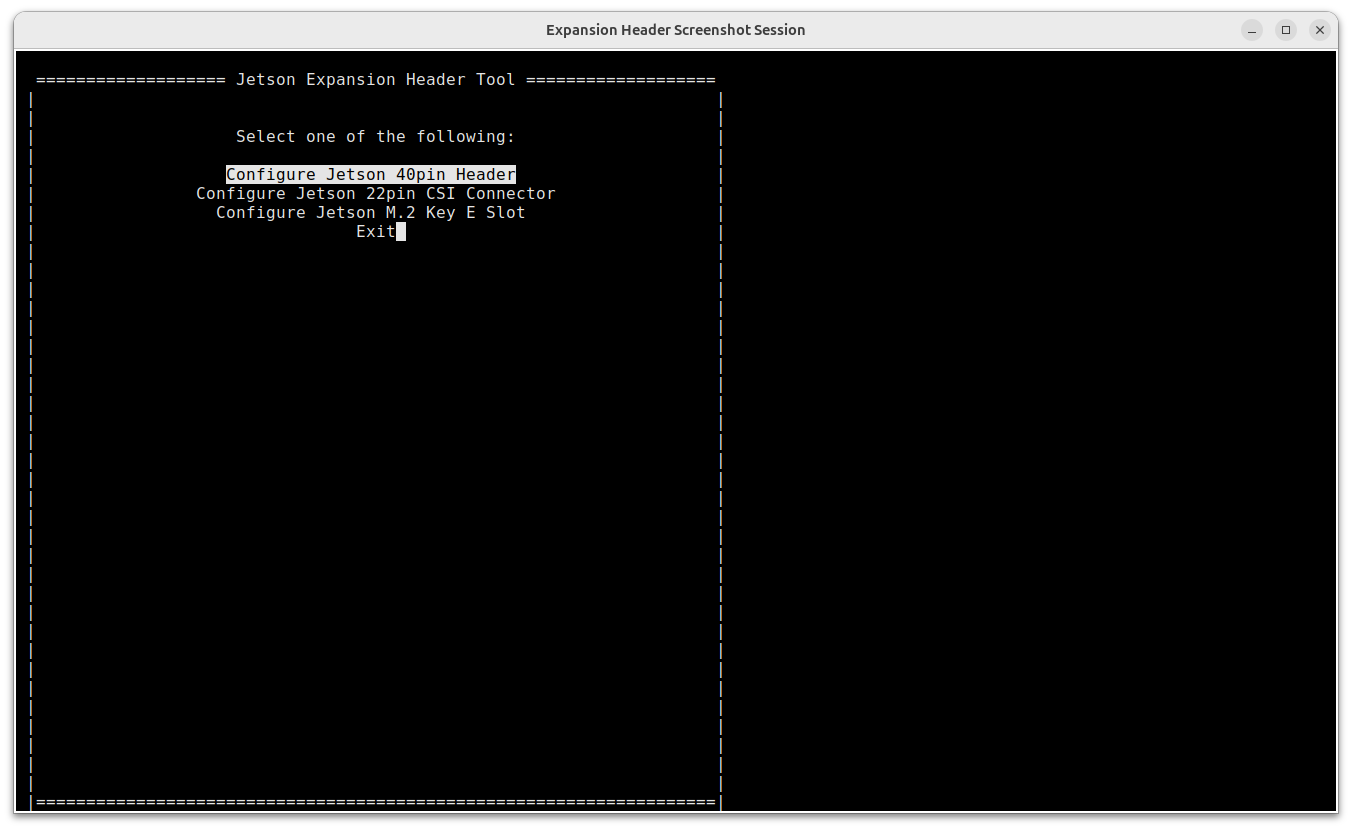Click the Jetson Expansion Header Tool heading
This screenshot has width=1352, height=830.
376,79
